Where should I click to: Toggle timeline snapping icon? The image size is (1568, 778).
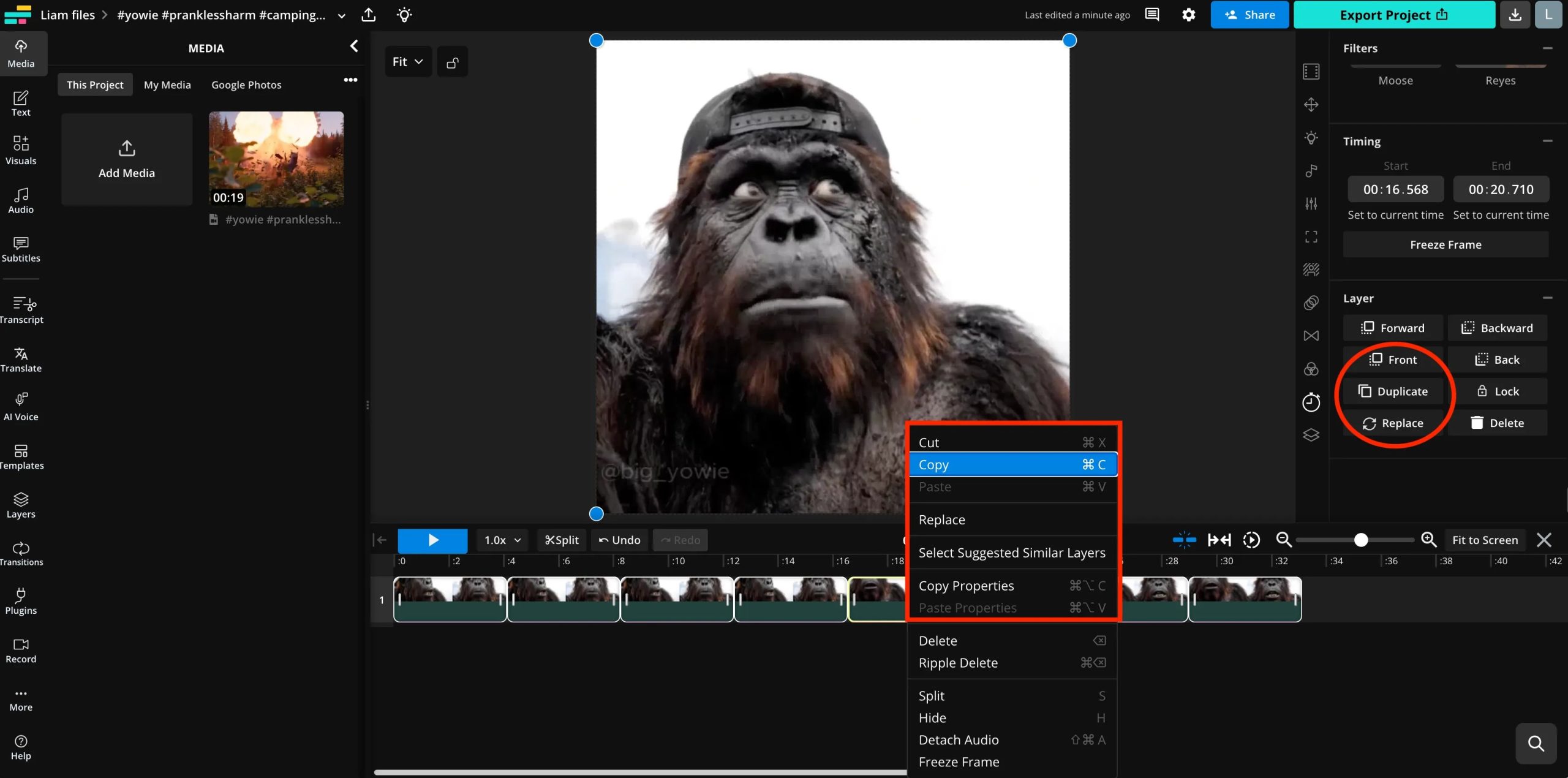click(x=1184, y=540)
